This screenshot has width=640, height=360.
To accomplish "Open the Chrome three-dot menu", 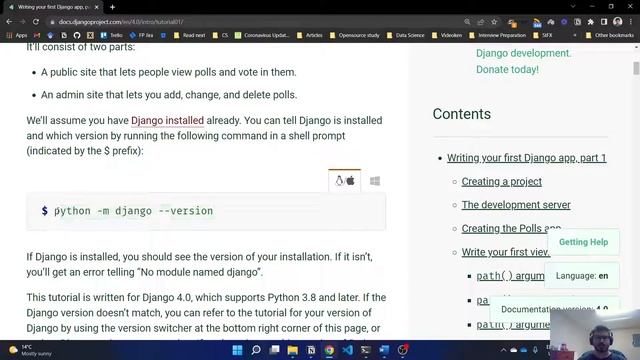I will pyautogui.click(x=631, y=22).
